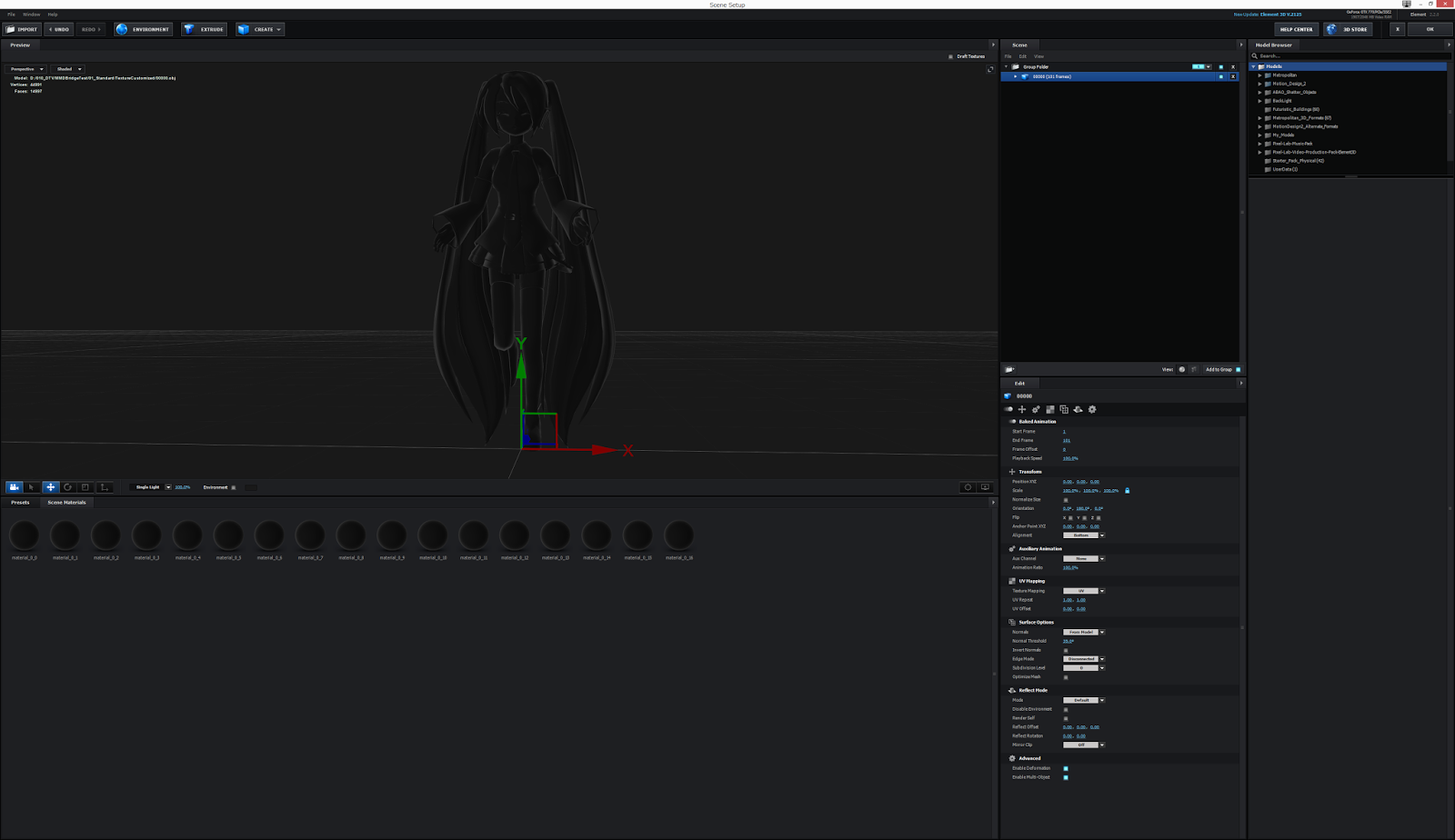Click the View sphere icon below Scene list
1455x840 pixels.
point(1182,369)
